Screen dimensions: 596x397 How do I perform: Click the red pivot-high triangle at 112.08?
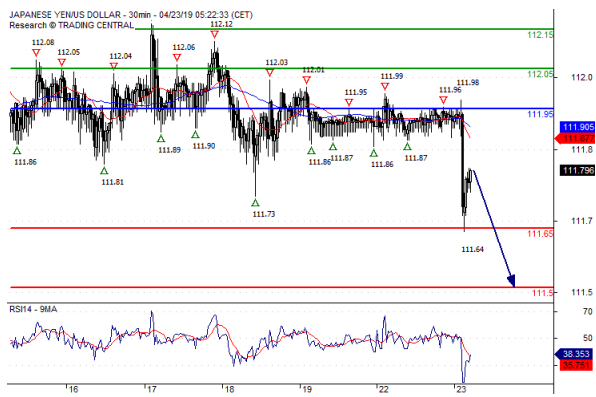(x=36, y=52)
